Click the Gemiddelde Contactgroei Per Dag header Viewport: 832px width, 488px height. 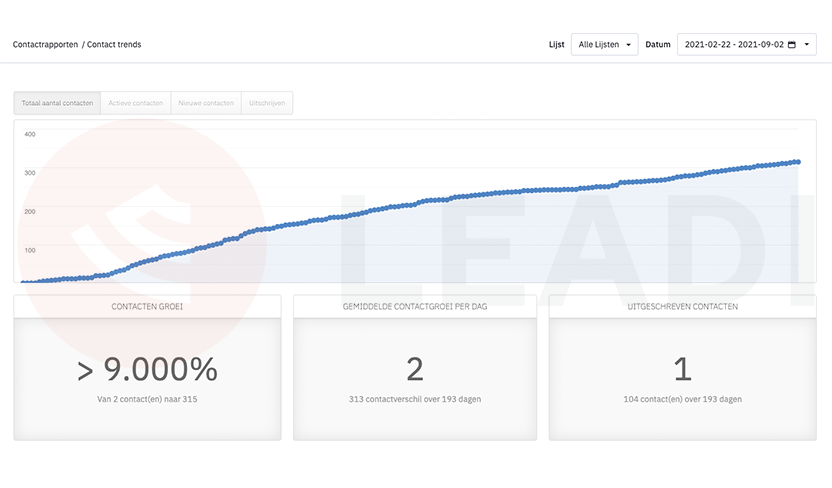click(415, 307)
